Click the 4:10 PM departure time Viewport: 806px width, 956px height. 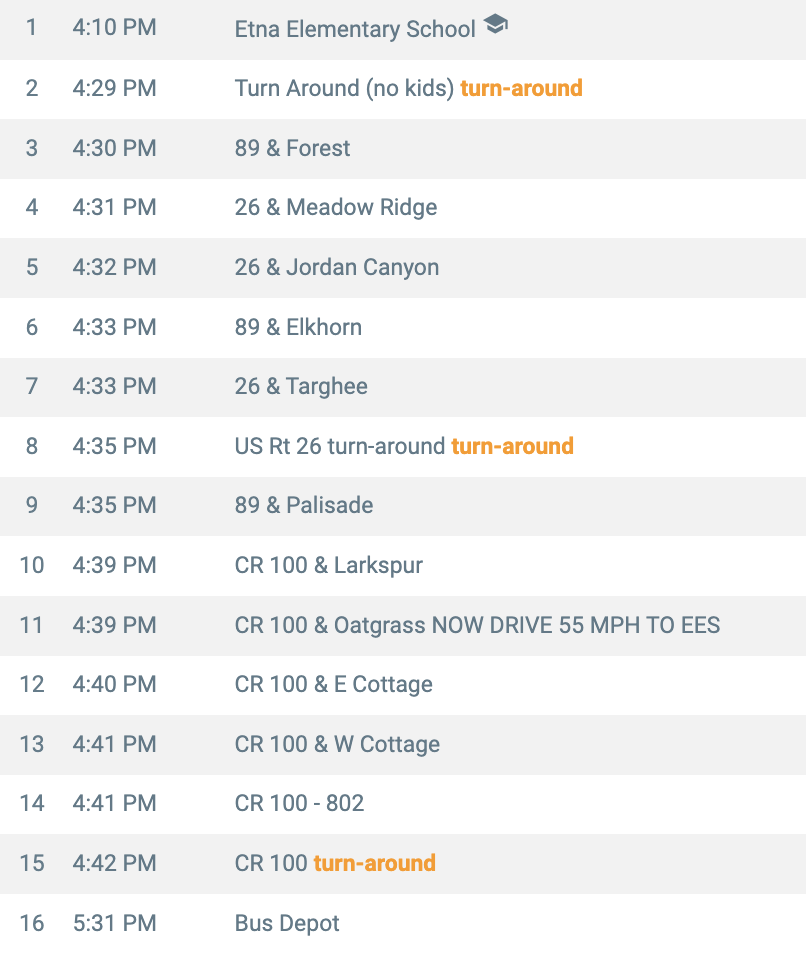(x=114, y=28)
